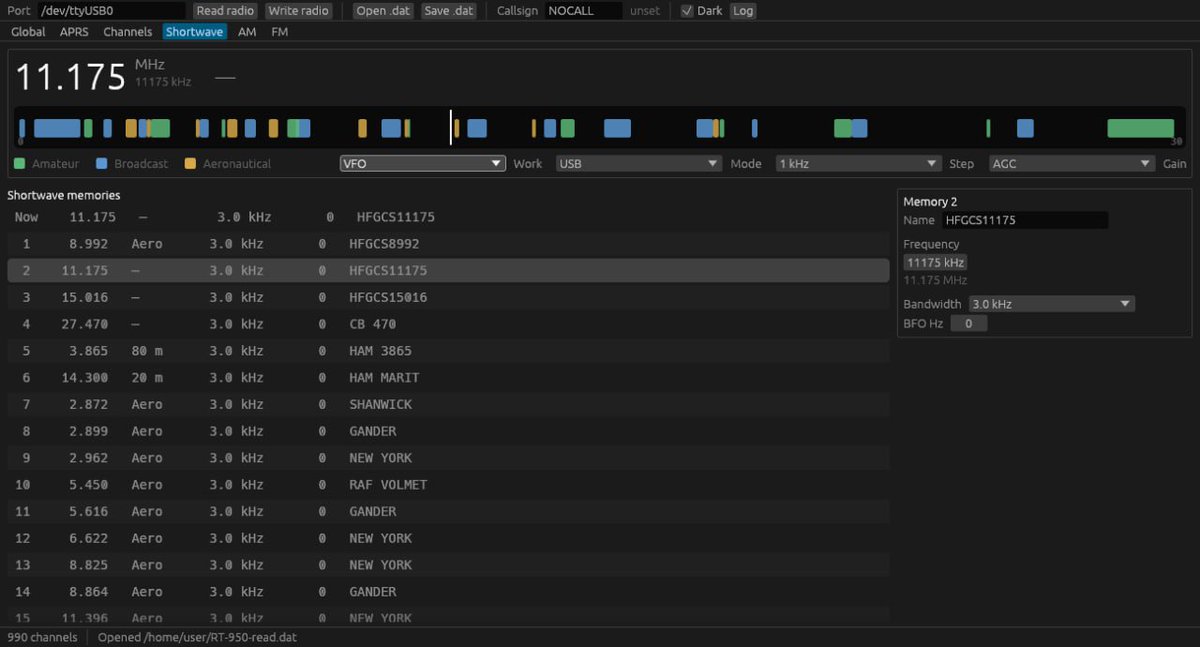
Task: Click the BFO Hz value field
Action: (x=969, y=323)
